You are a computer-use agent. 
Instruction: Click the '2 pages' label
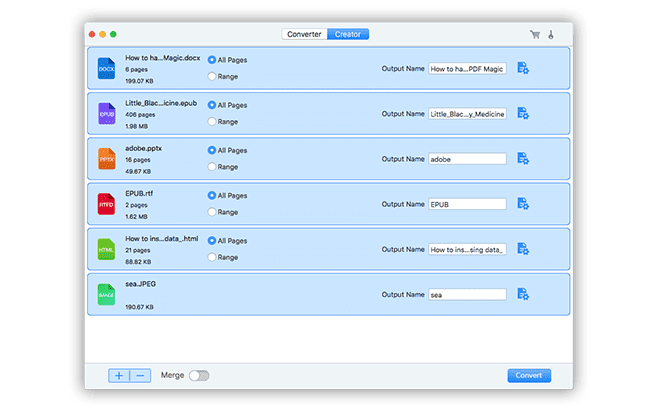click(x=136, y=205)
